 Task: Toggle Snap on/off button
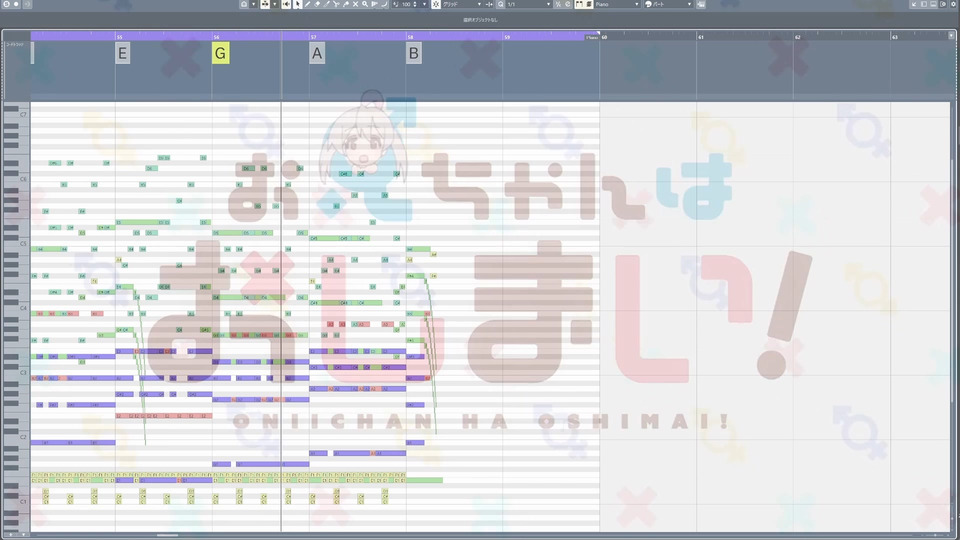(x=436, y=4)
